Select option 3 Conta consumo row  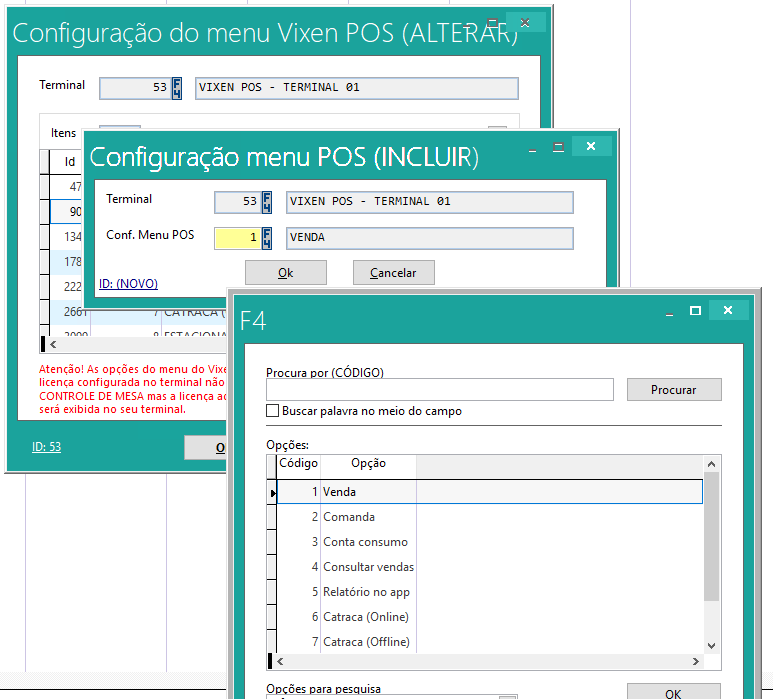pos(490,542)
